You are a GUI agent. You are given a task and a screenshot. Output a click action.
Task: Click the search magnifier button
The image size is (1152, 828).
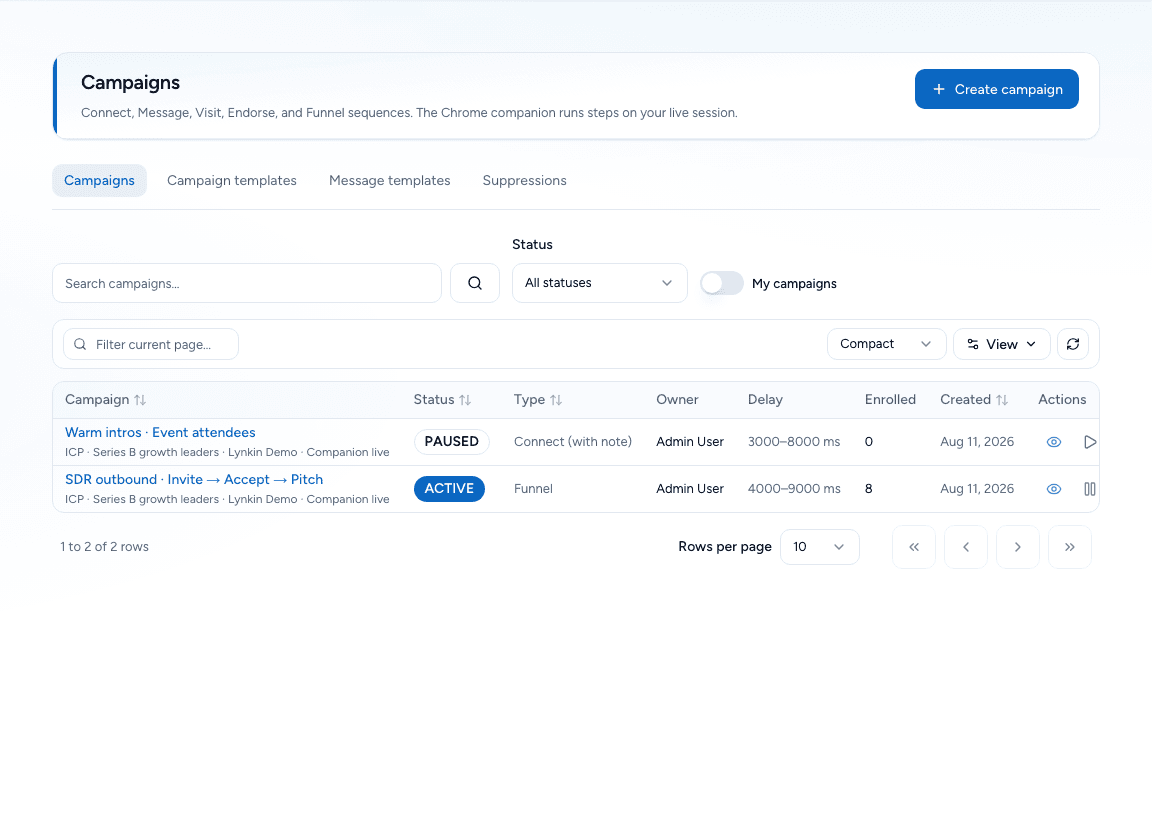point(475,283)
